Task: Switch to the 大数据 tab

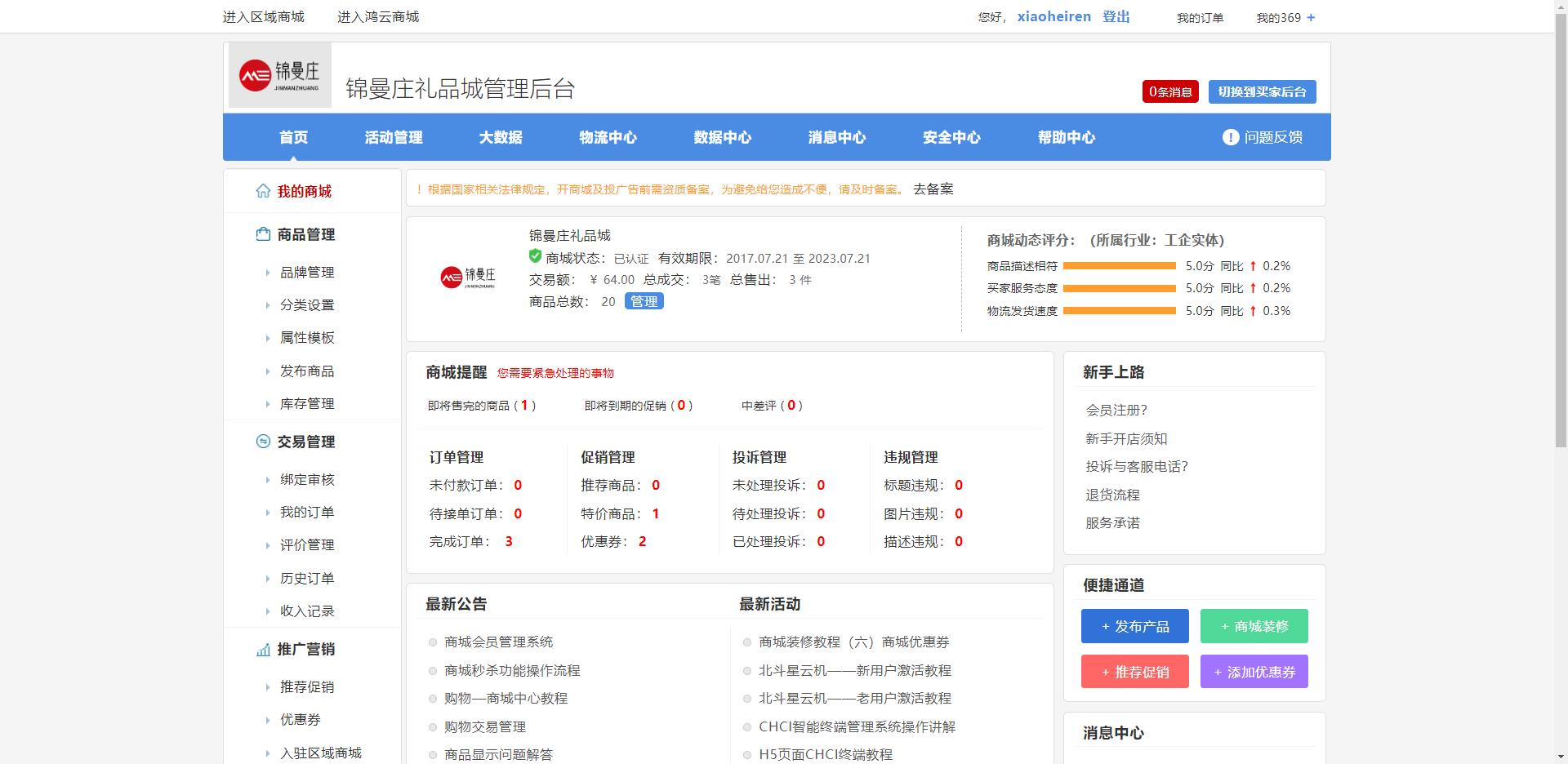Action: (501, 137)
